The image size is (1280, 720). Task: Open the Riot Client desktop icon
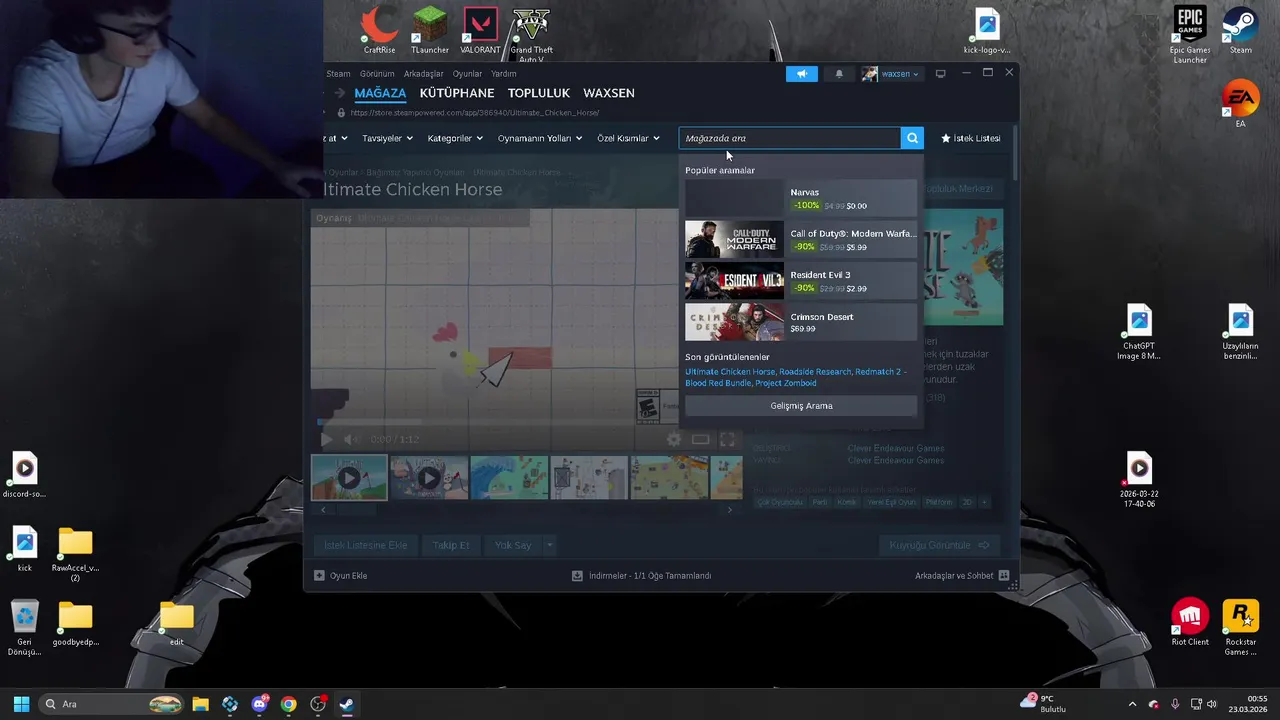coord(1190,623)
